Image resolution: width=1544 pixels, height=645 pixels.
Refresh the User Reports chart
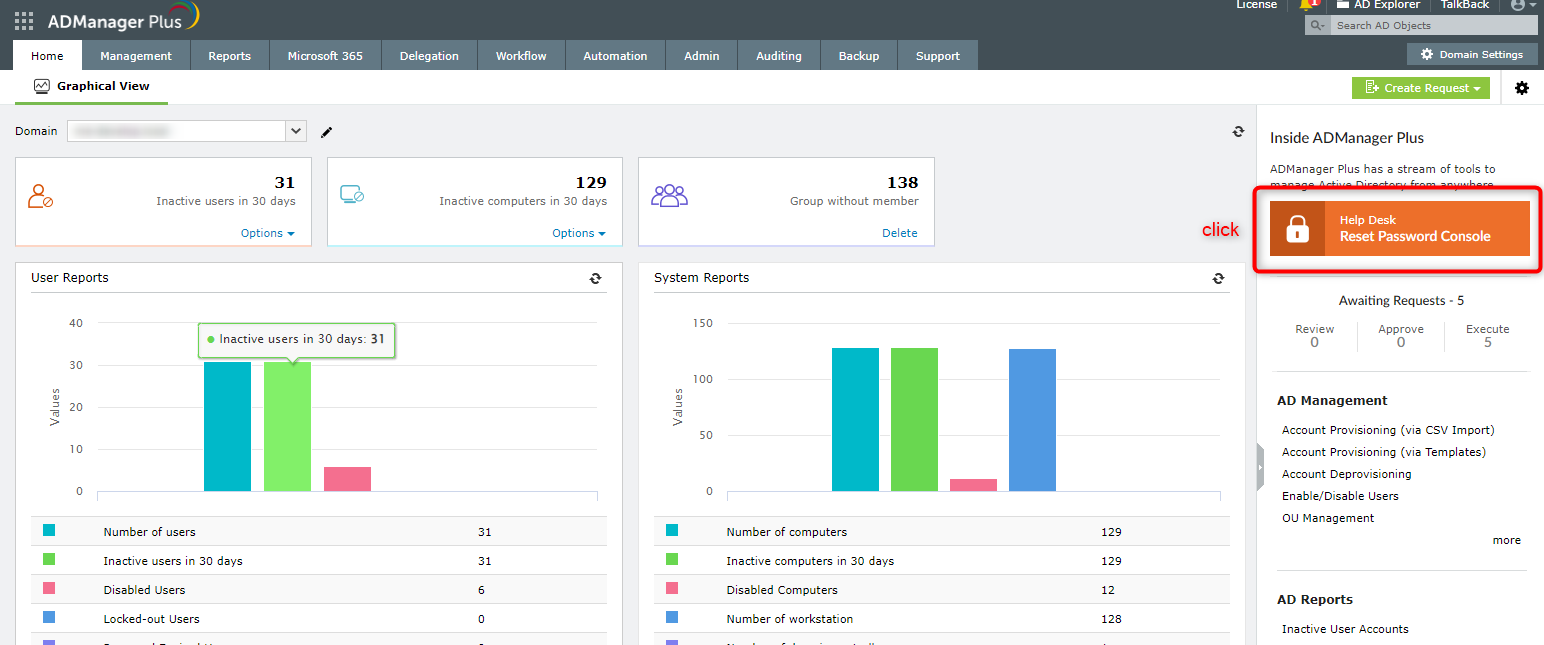596,279
